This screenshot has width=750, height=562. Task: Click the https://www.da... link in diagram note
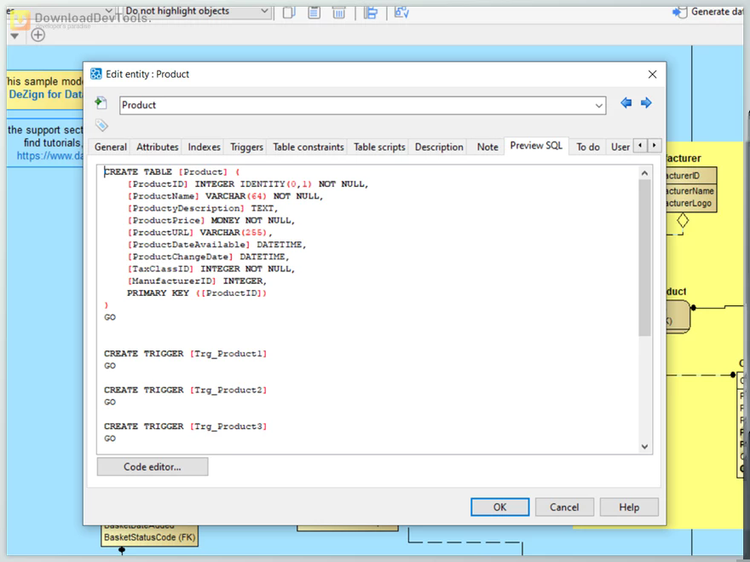50,156
